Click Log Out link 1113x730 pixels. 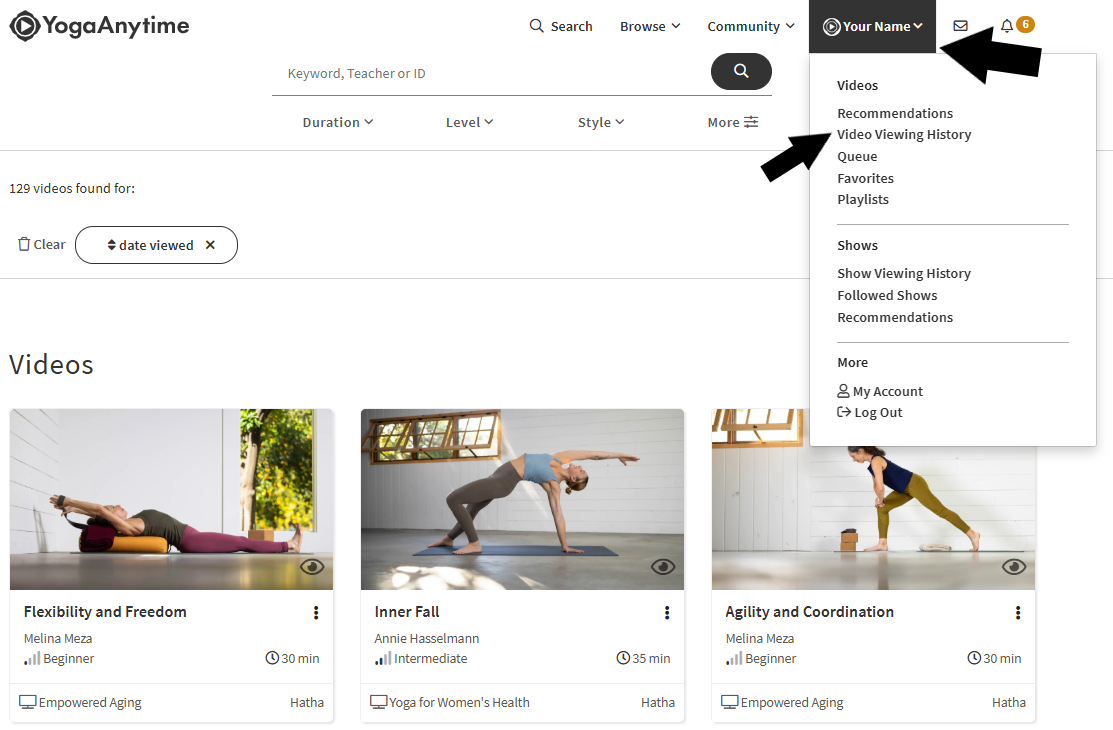pos(870,413)
